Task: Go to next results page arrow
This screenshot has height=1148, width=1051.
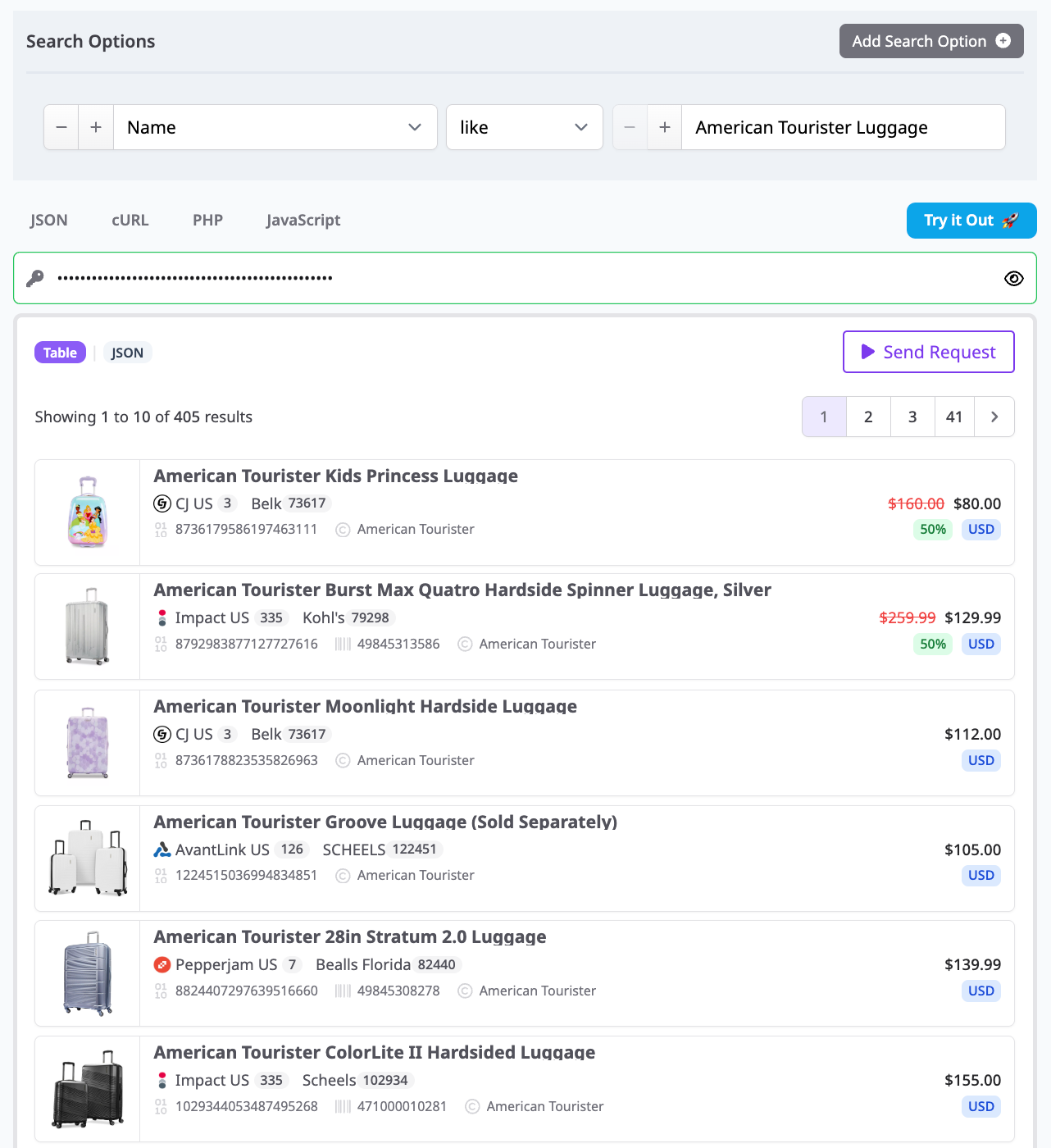Action: point(994,417)
